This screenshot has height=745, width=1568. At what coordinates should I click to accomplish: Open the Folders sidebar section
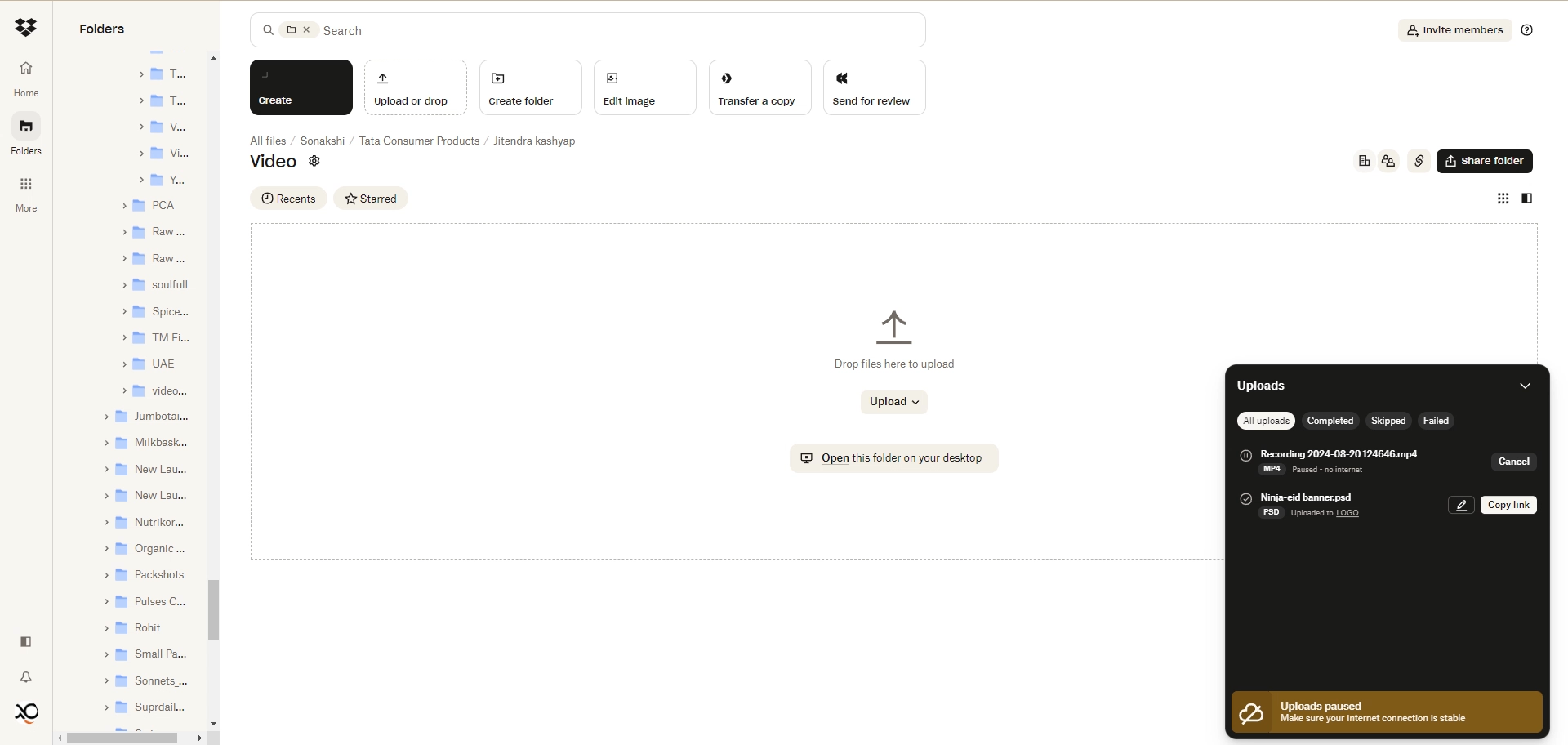(26, 135)
